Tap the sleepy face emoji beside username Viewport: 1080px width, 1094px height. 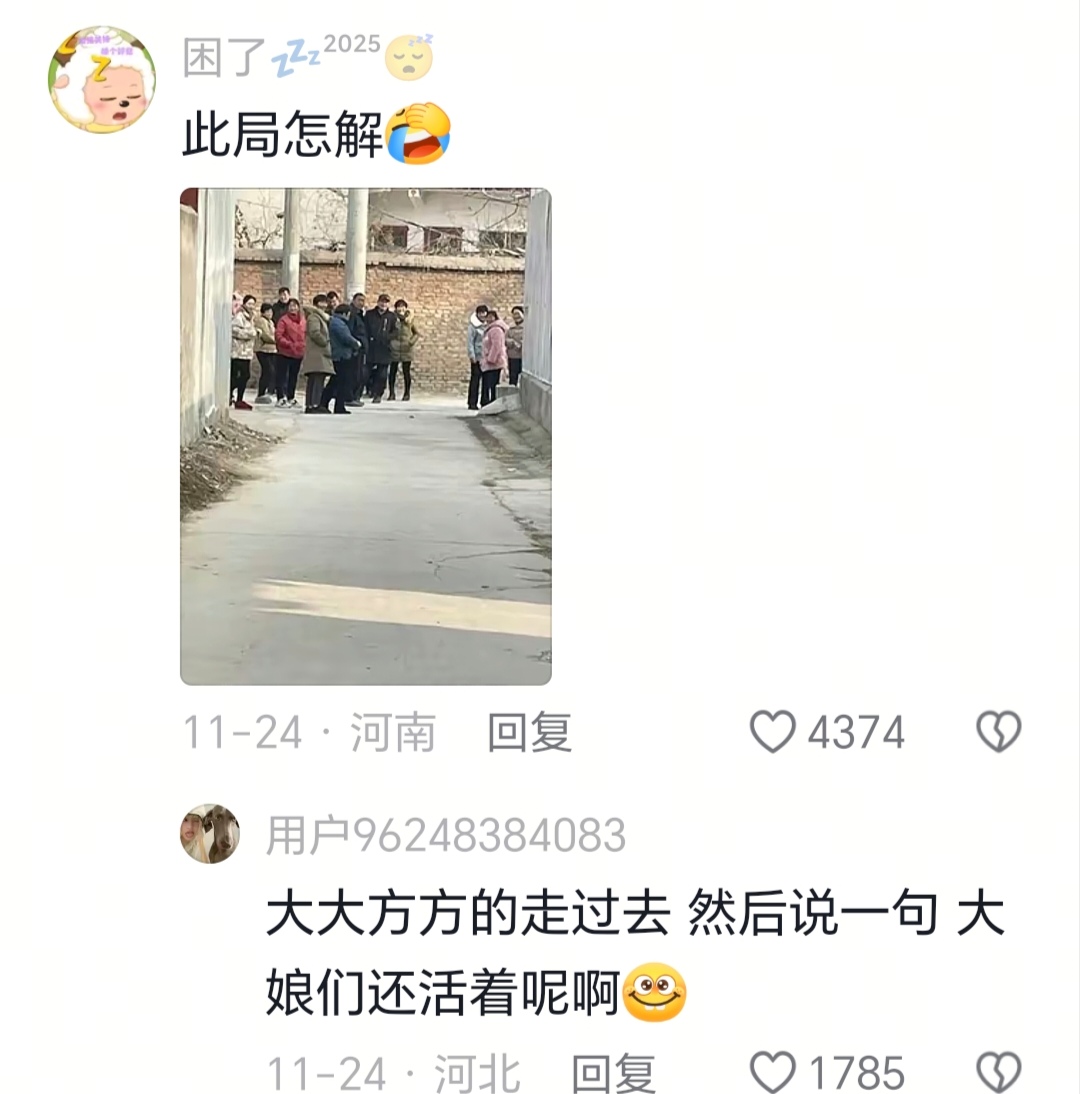click(409, 56)
